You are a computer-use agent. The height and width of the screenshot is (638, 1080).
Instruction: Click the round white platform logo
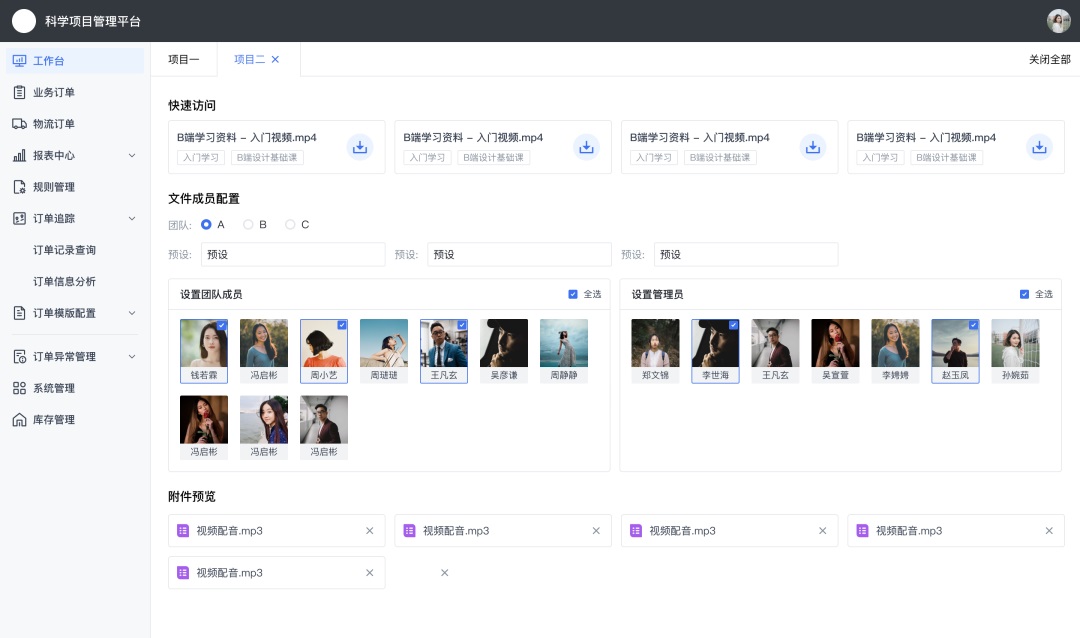(24, 21)
